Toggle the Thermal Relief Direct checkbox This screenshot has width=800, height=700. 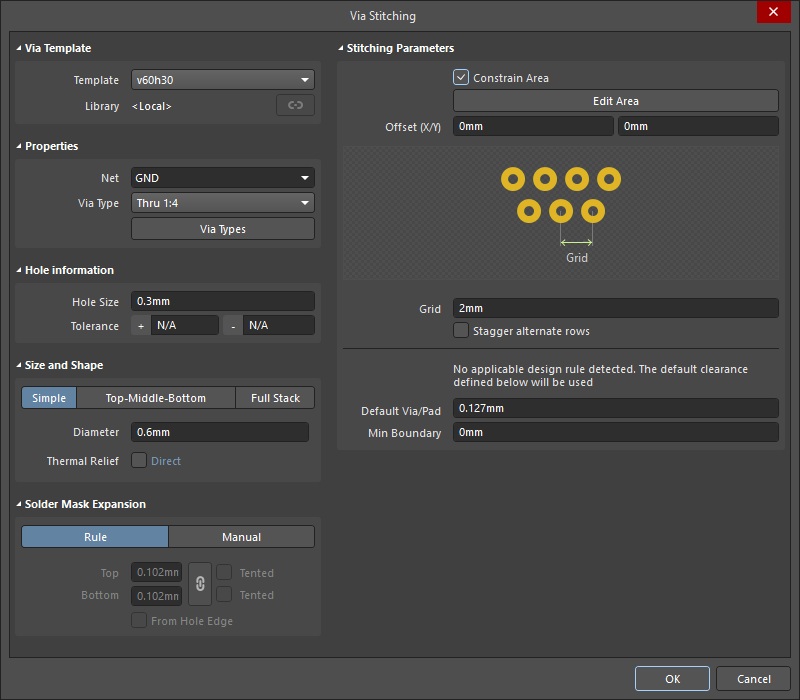coord(139,461)
